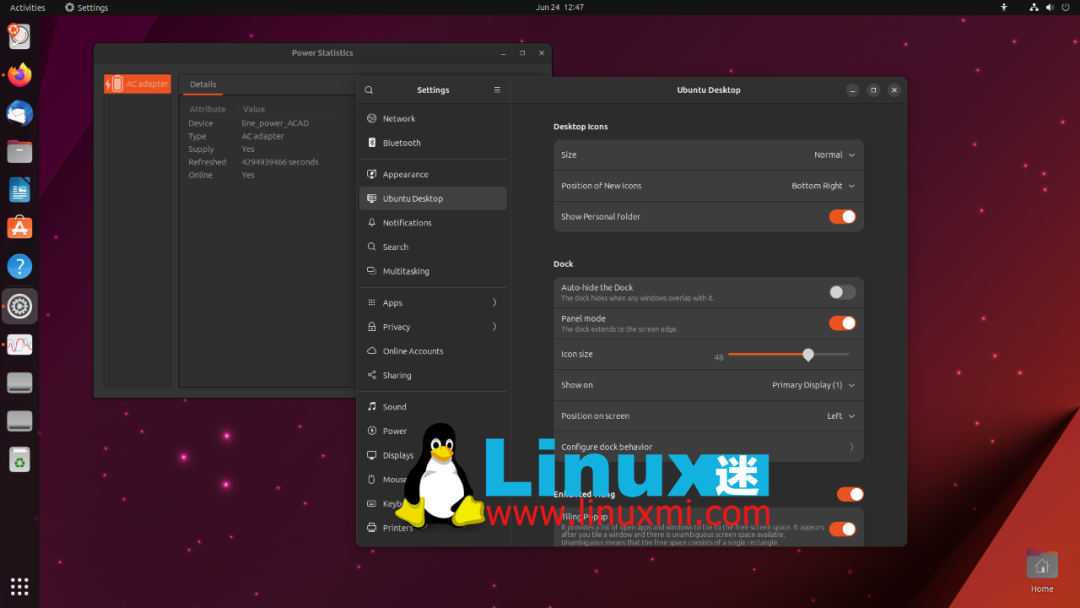Expand Configure dock behavior row
The image size is (1080, 608).
[x=708, y=447]
